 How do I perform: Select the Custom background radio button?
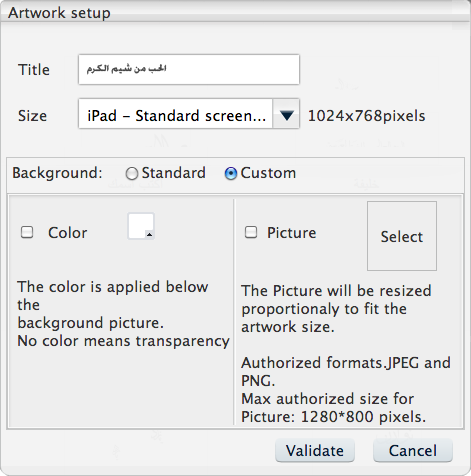point(231,173)
